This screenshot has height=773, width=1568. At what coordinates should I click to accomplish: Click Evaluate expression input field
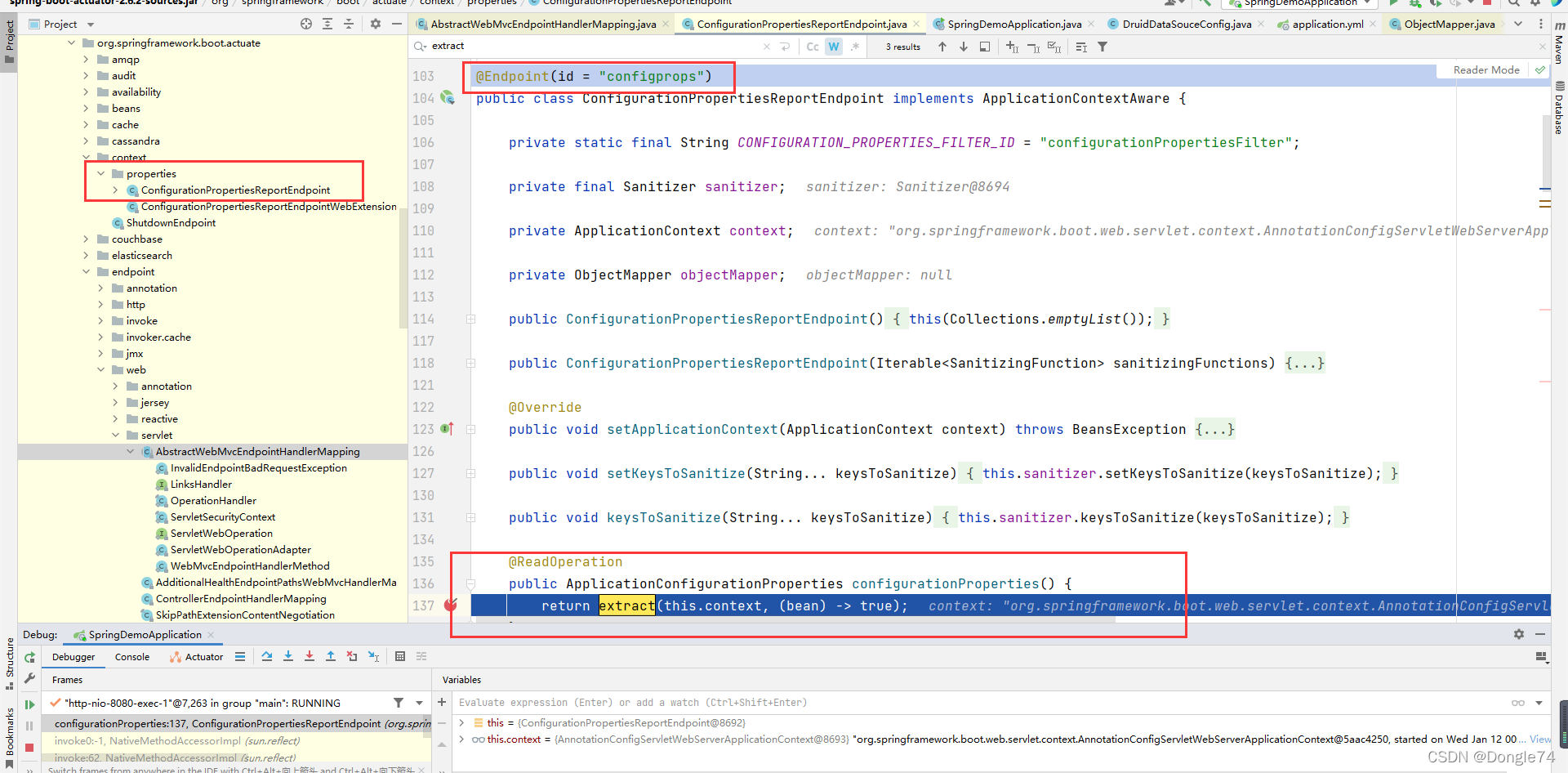click(x=980, y=703)
